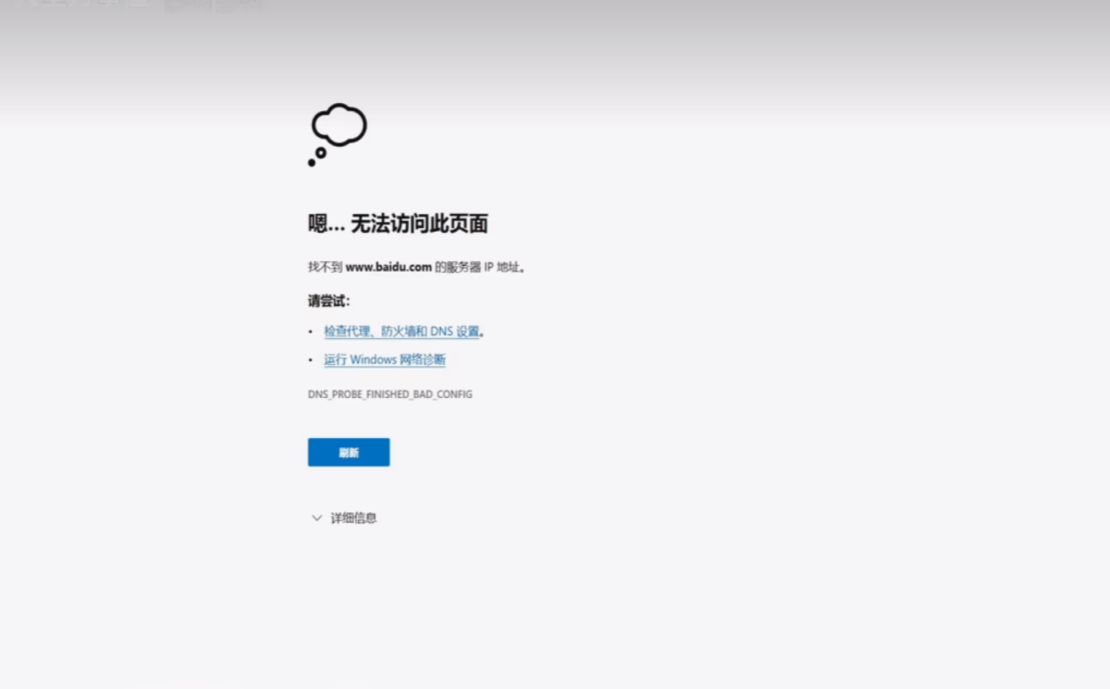Click the 嗯… 无法访问此页面 heading
Screen dimensions: 1110x689
pos(397,224)
